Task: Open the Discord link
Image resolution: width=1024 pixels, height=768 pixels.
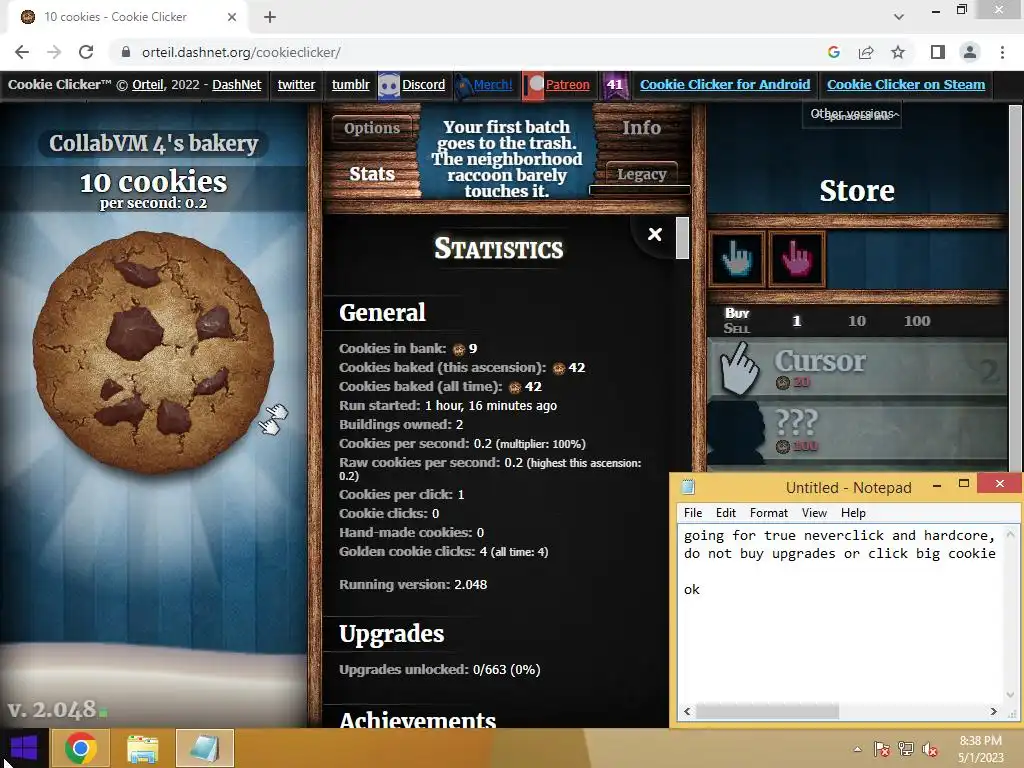Action: 423,84
